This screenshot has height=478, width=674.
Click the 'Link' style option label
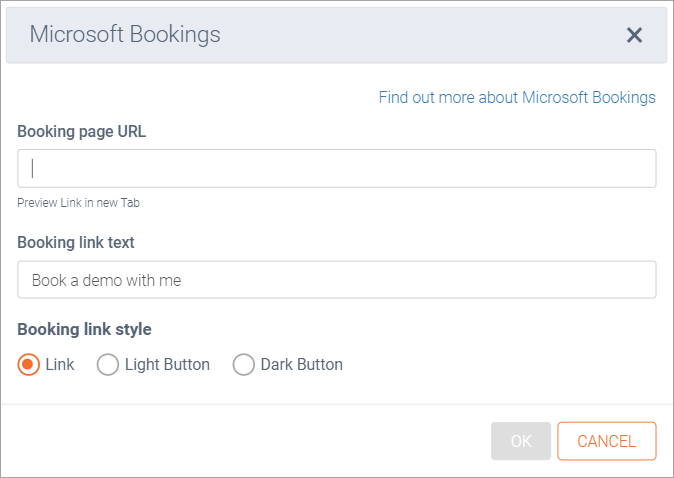(x=60, y=365)
